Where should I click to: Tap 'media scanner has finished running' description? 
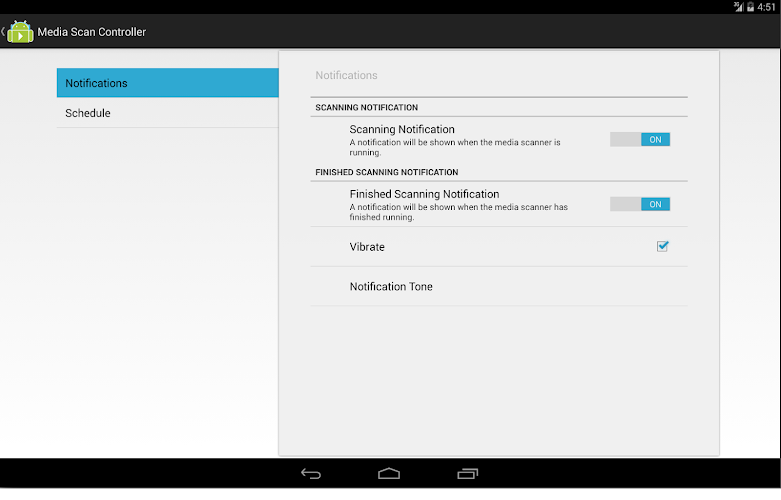click(458, 212)
